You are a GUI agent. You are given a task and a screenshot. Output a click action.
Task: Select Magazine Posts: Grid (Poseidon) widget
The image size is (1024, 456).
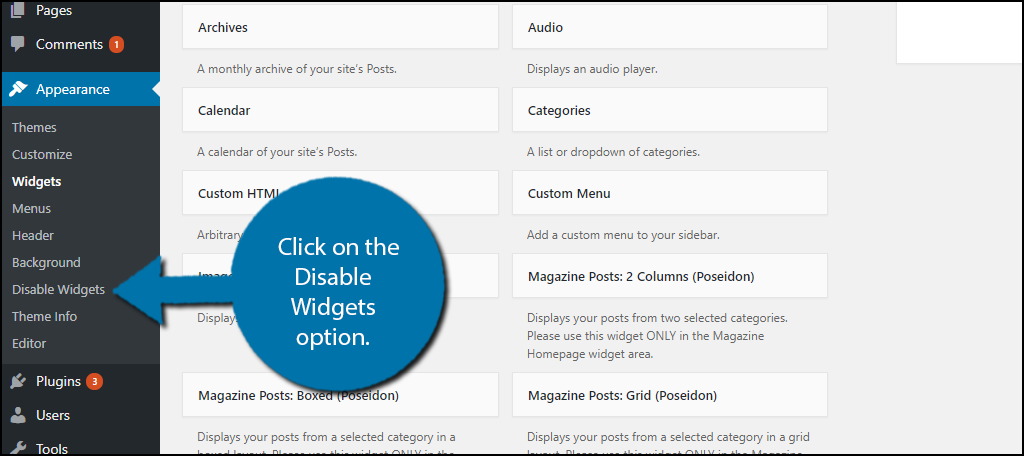coord(669,395)
